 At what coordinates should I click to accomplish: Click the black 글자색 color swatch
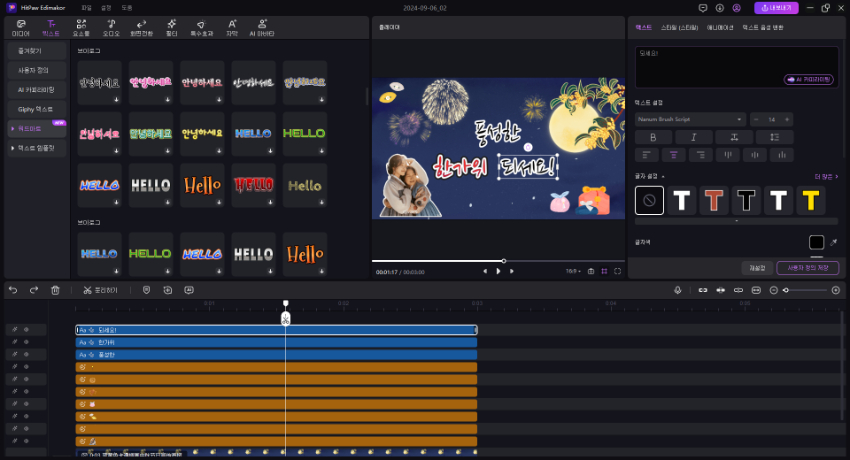tap(816, 242)
